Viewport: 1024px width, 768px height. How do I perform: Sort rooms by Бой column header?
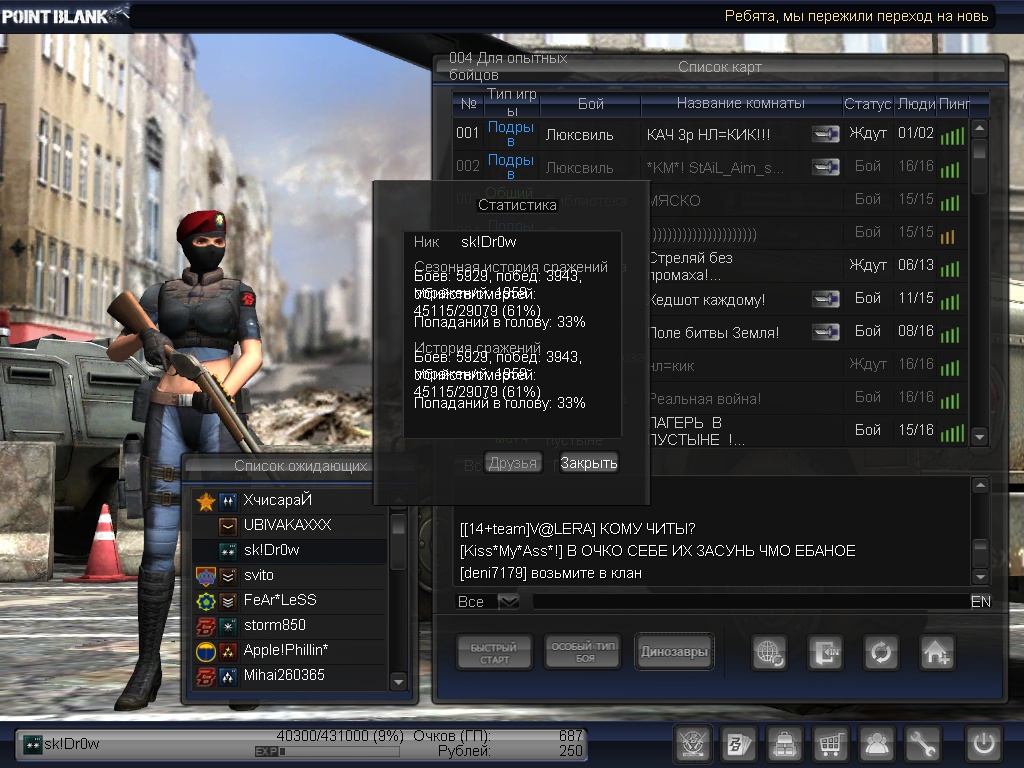click(590, 103)
